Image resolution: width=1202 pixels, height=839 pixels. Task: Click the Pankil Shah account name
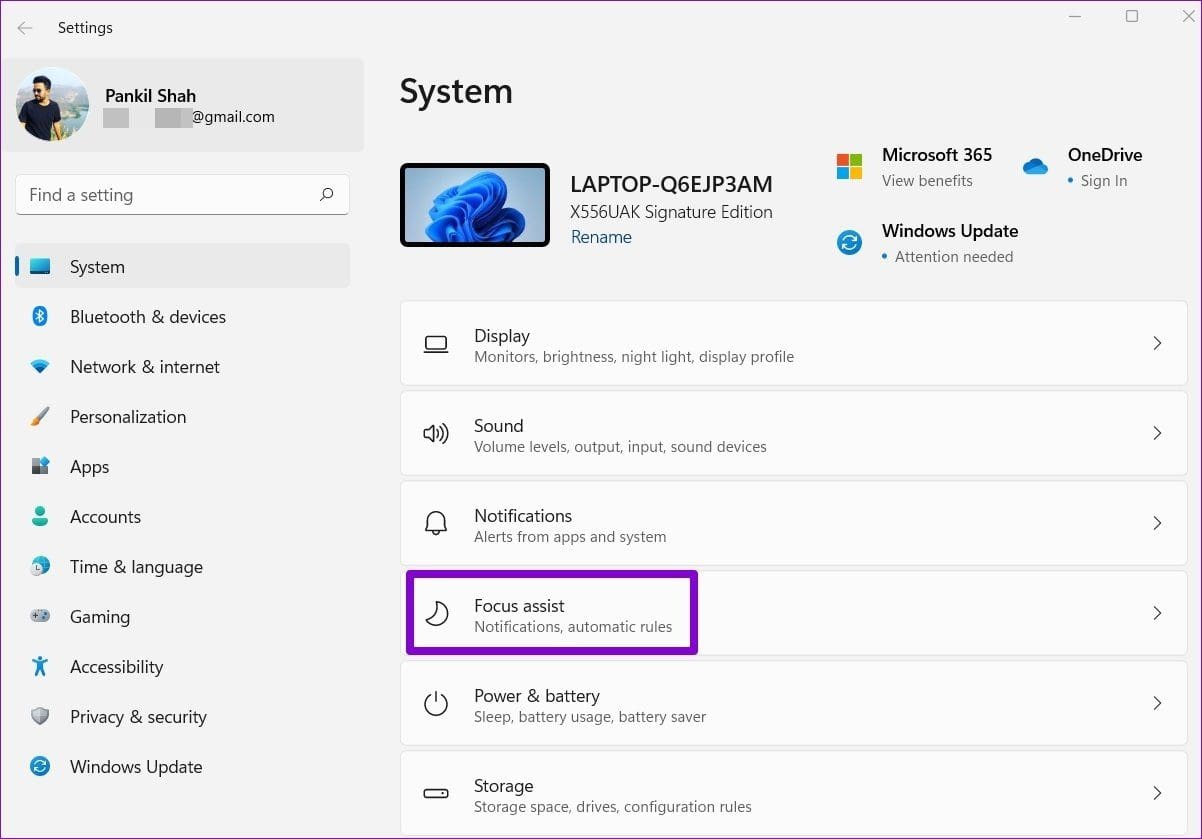tap(150, 96)
